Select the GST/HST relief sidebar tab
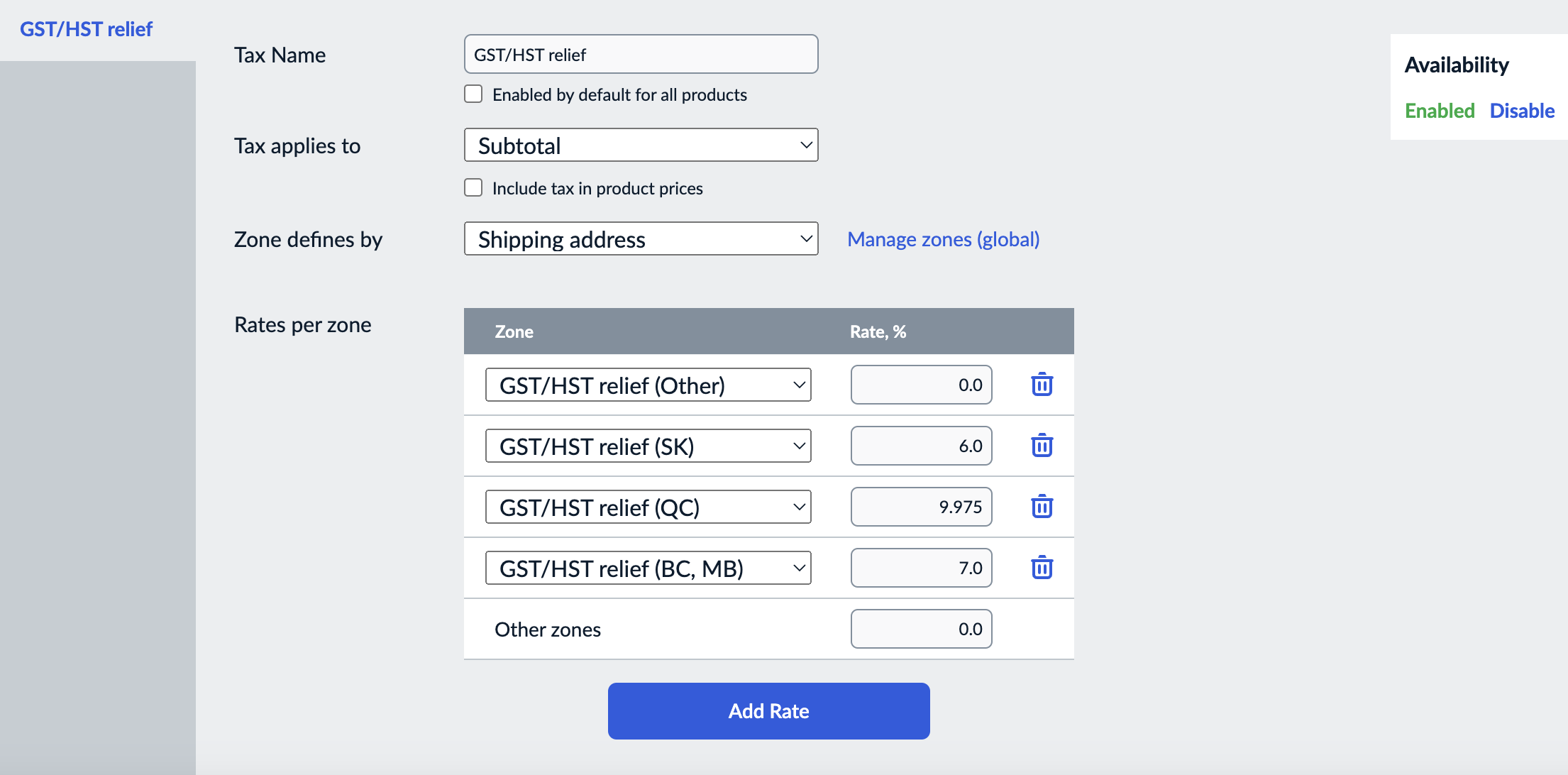This screenshot has height=775, width=1568. (86, 29)
